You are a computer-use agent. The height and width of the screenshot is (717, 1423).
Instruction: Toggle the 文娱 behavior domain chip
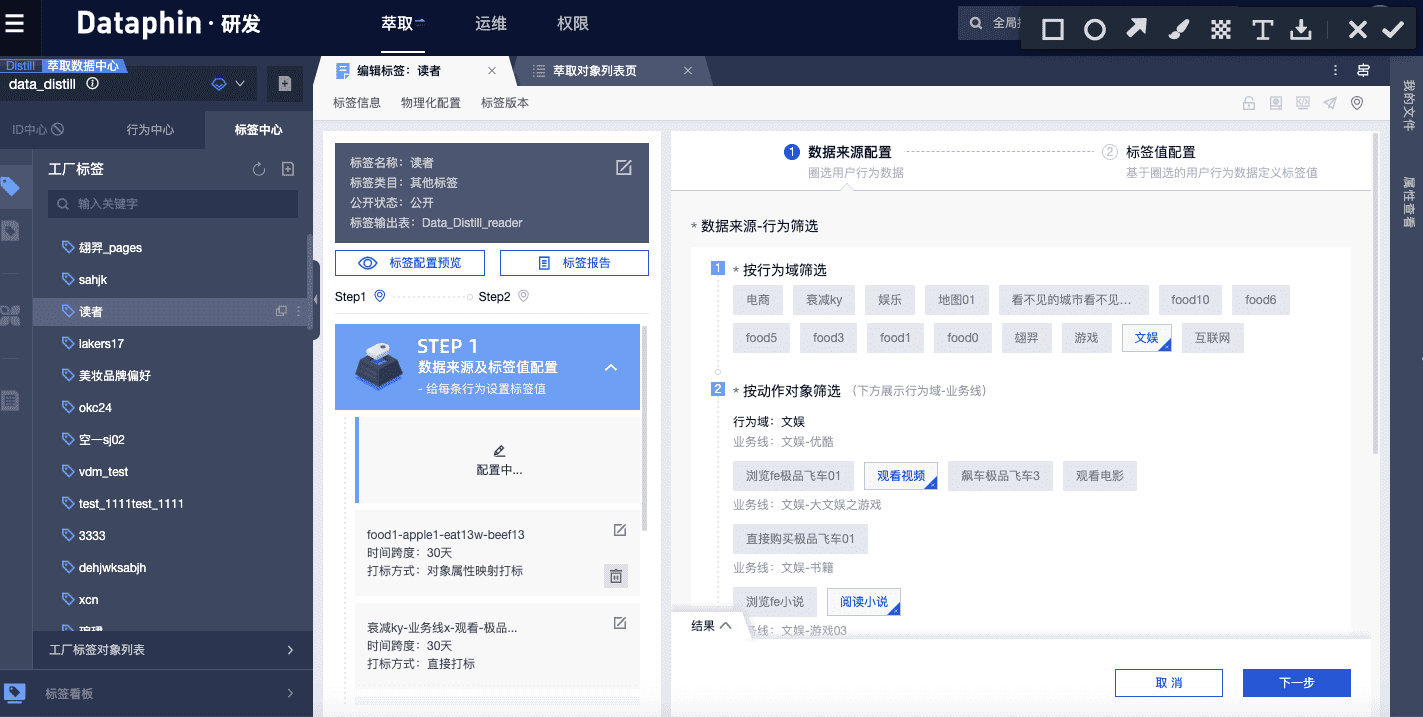(x=1146, y=337)
